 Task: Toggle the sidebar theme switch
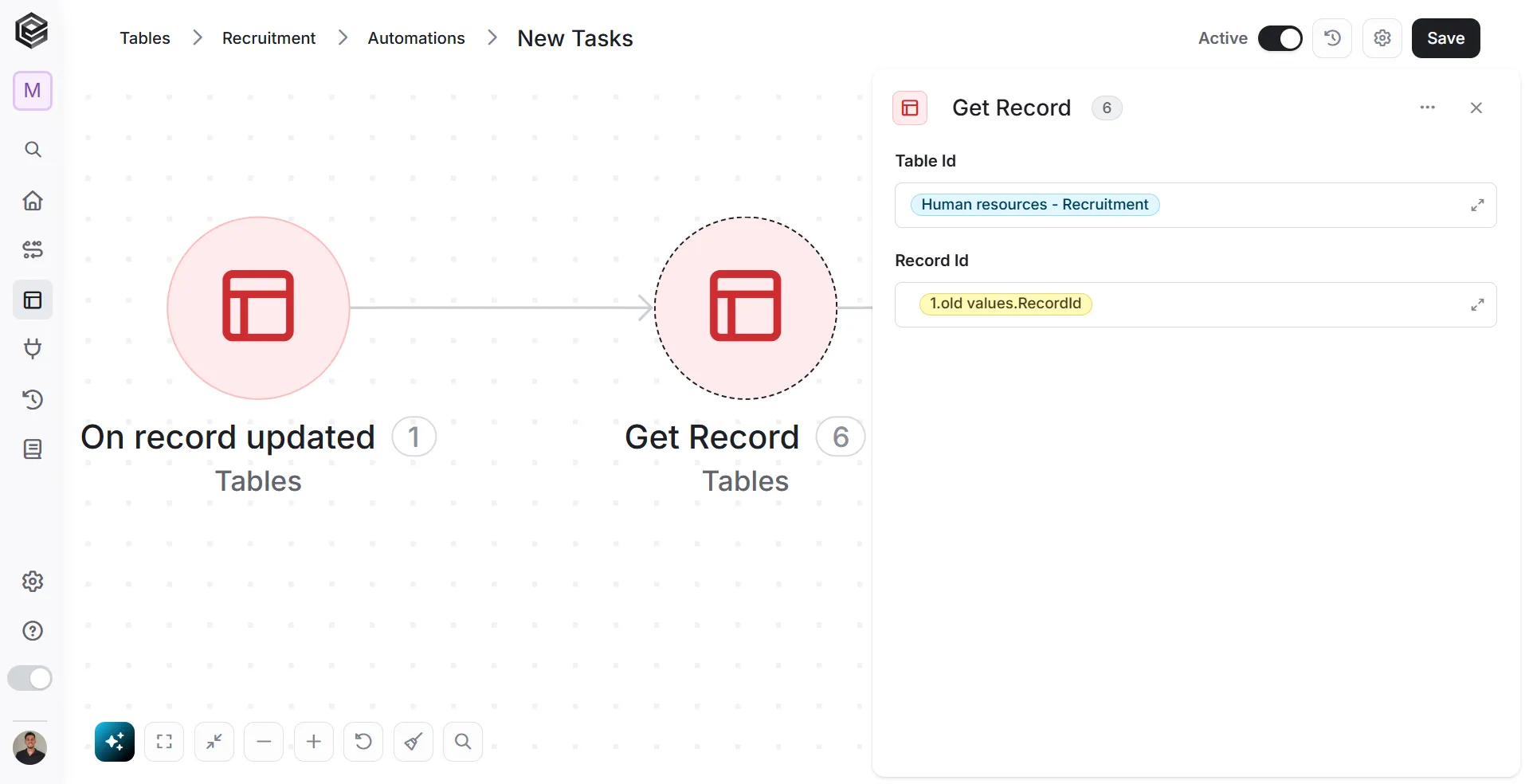click(x=30, y=679)
